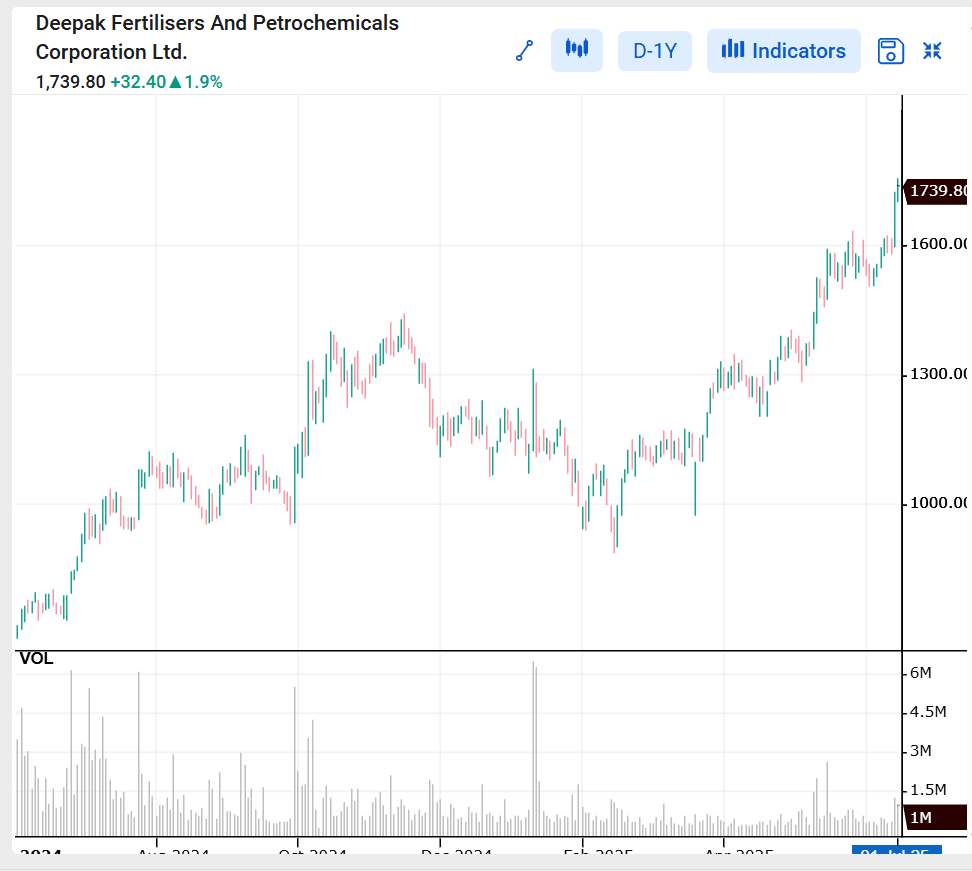Click the 1.5M volume axis label
The width and height of the screenshot is (972, 871).
pyautogui.click(x=928, y=790)
